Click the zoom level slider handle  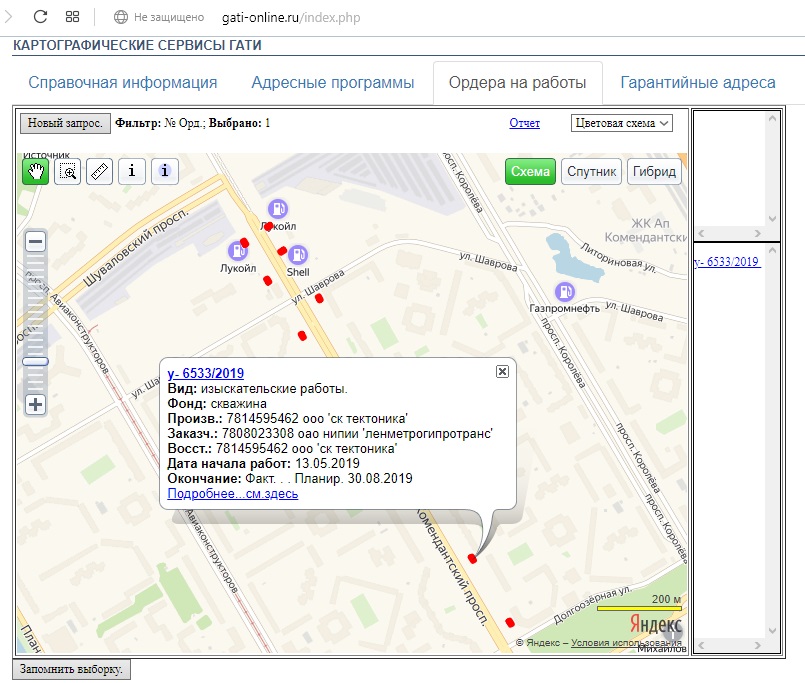[36, 361]
